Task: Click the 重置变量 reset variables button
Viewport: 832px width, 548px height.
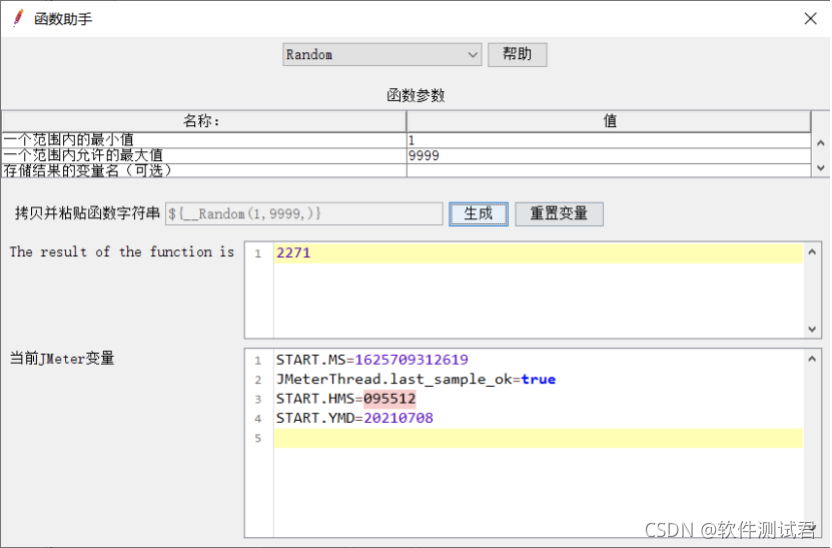Action: [559, 214]
